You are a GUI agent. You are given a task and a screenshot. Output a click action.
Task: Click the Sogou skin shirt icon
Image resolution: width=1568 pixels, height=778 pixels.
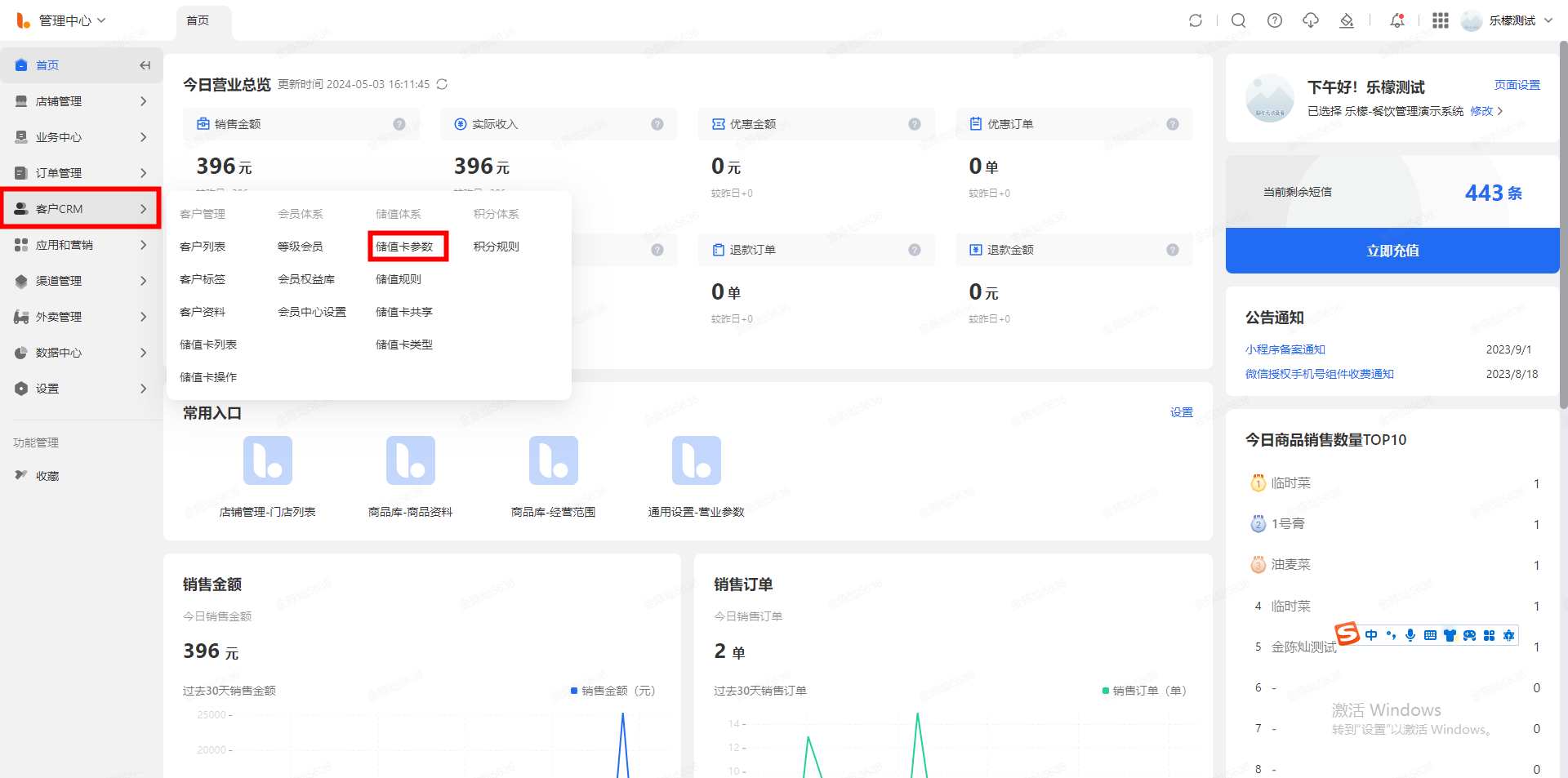pos(1450,635)
